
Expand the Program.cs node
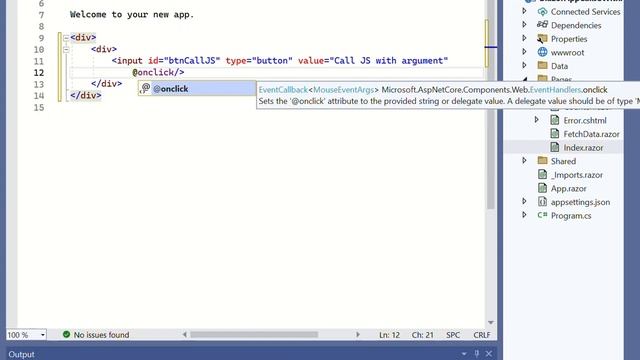pos(524,215)
